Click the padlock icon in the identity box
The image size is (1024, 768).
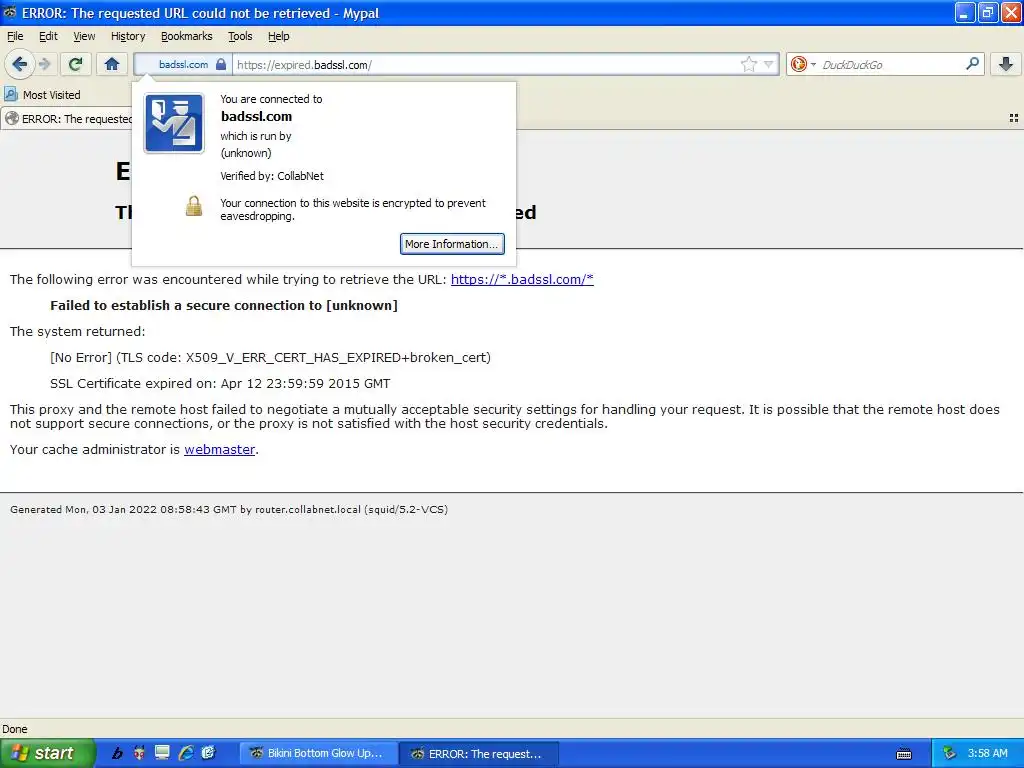click(x=221, y=64)
